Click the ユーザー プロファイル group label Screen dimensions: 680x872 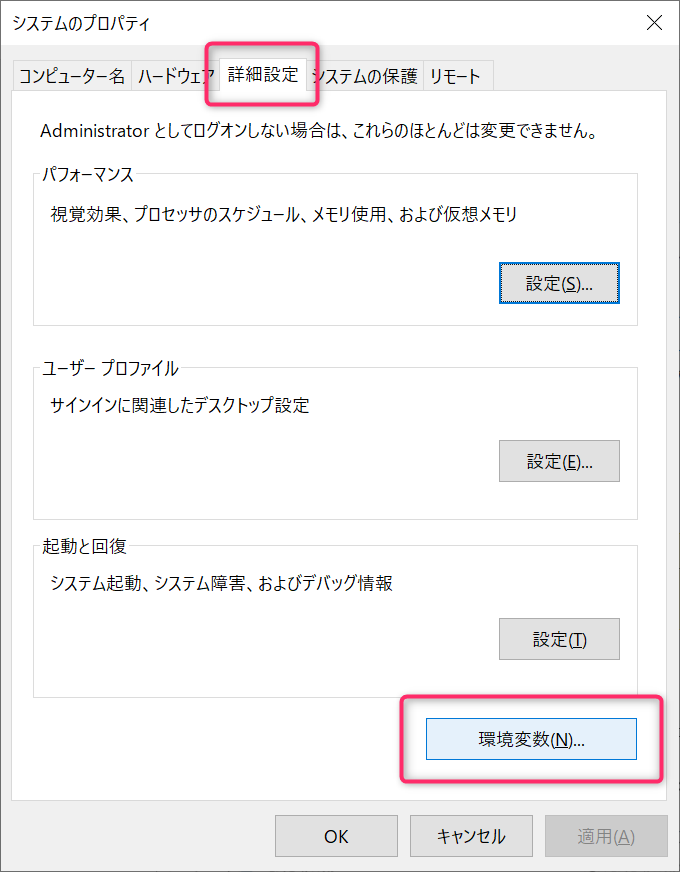point(110,368)
